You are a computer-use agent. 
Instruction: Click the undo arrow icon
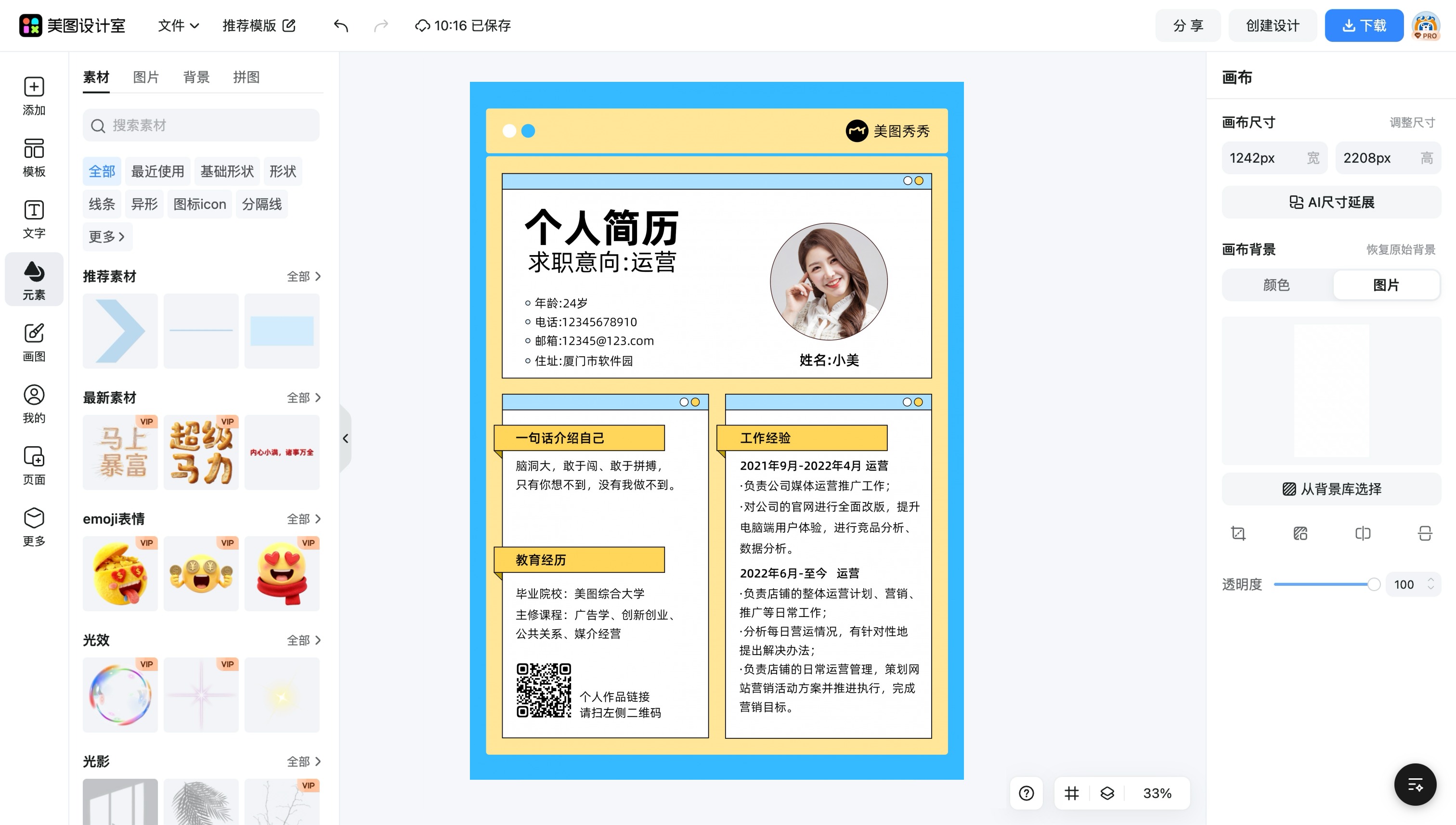click(x=340, y=26)
